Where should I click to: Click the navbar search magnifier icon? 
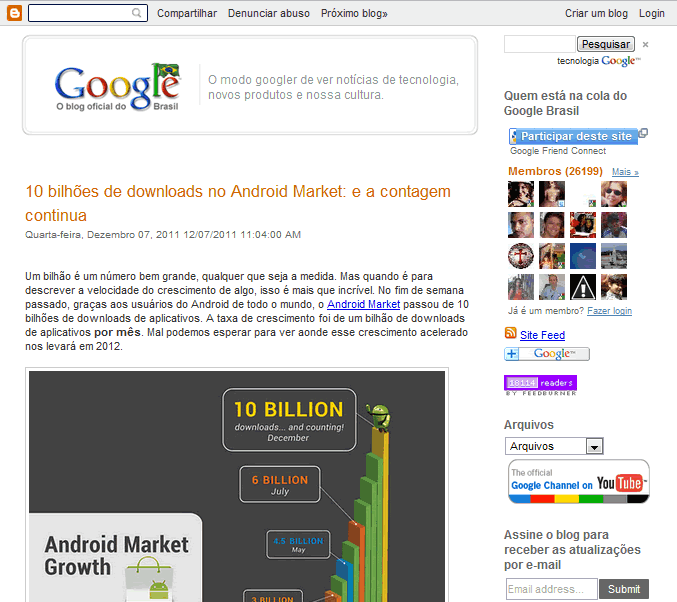137,14
